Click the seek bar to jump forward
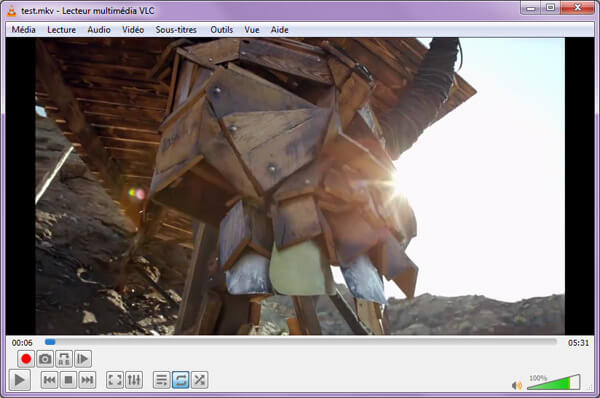 (x=300, y=342)
